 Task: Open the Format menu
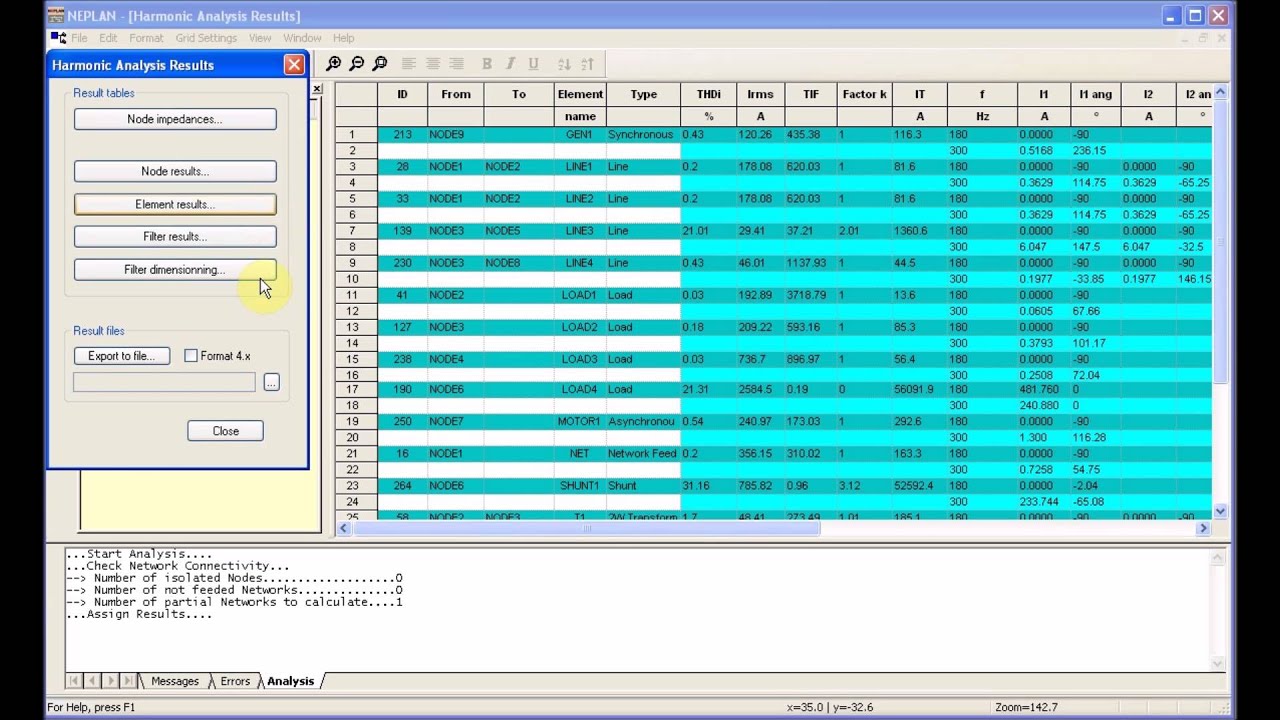(x=146, y=38)
